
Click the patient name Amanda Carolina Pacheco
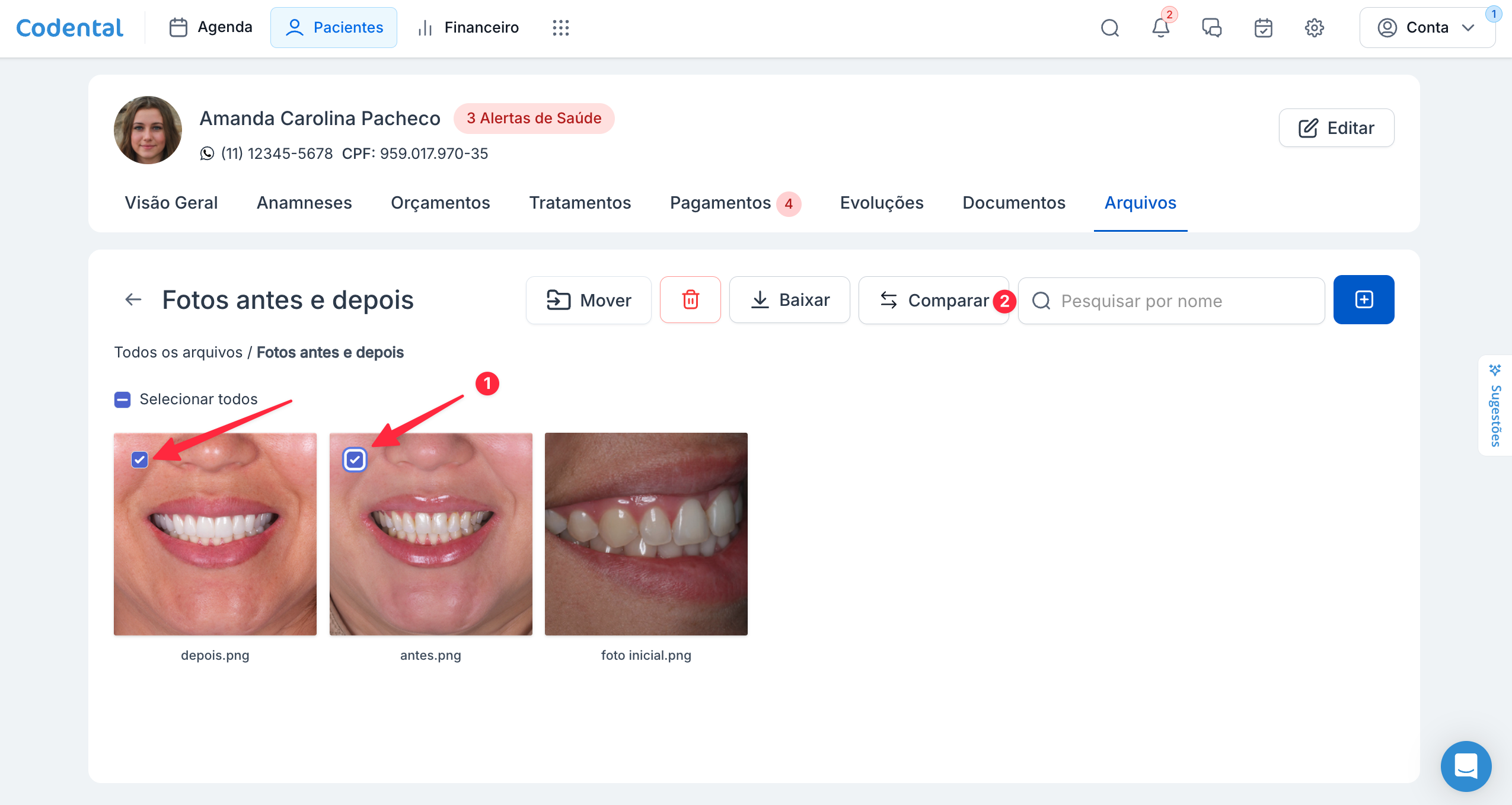pyautogui.click(x=320, y=118)
